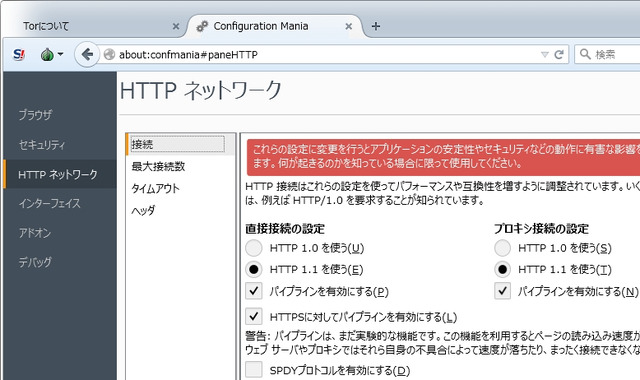Close the Torについて tab
The width and height of the screenshot is (640, 380).
coord(176,27)
